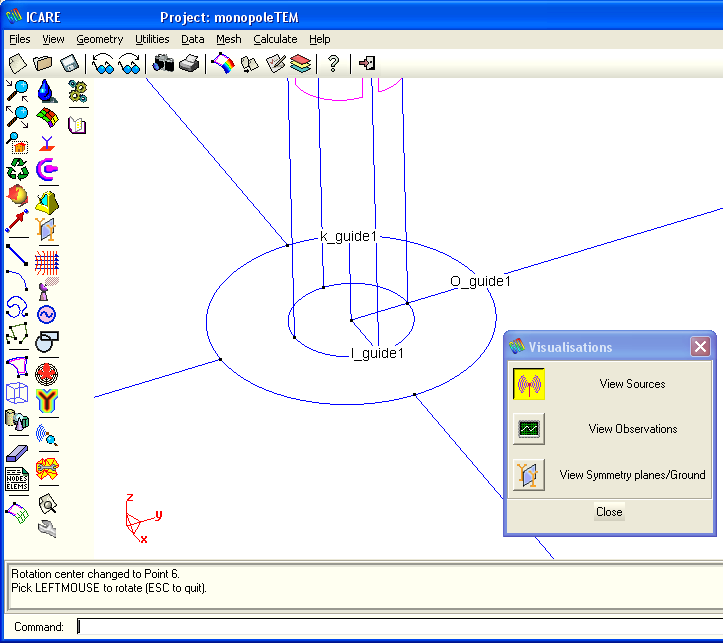Toggle View Observations in Visualisations

(x=529, y=429)
